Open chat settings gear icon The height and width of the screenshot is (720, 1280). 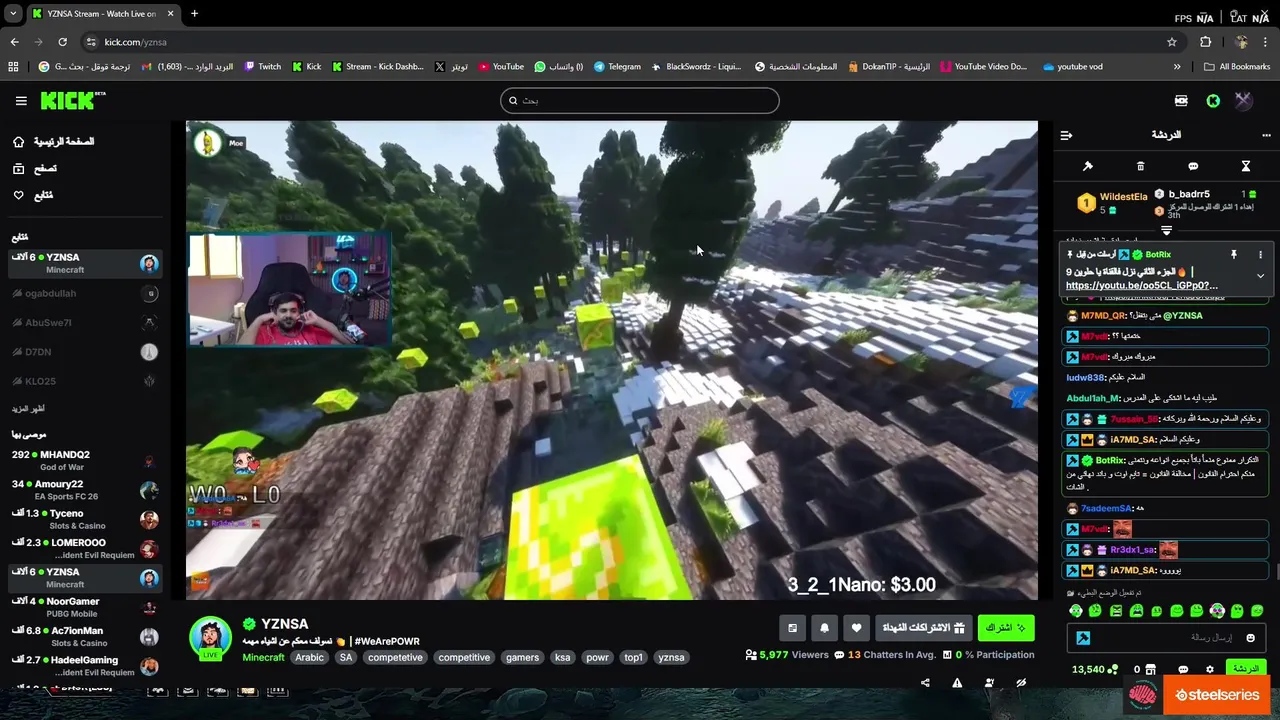tap(1210, 670)
